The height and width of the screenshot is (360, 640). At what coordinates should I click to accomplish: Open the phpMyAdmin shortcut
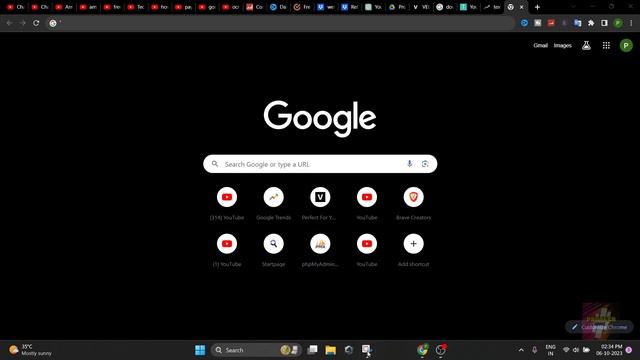click(320, 251)
